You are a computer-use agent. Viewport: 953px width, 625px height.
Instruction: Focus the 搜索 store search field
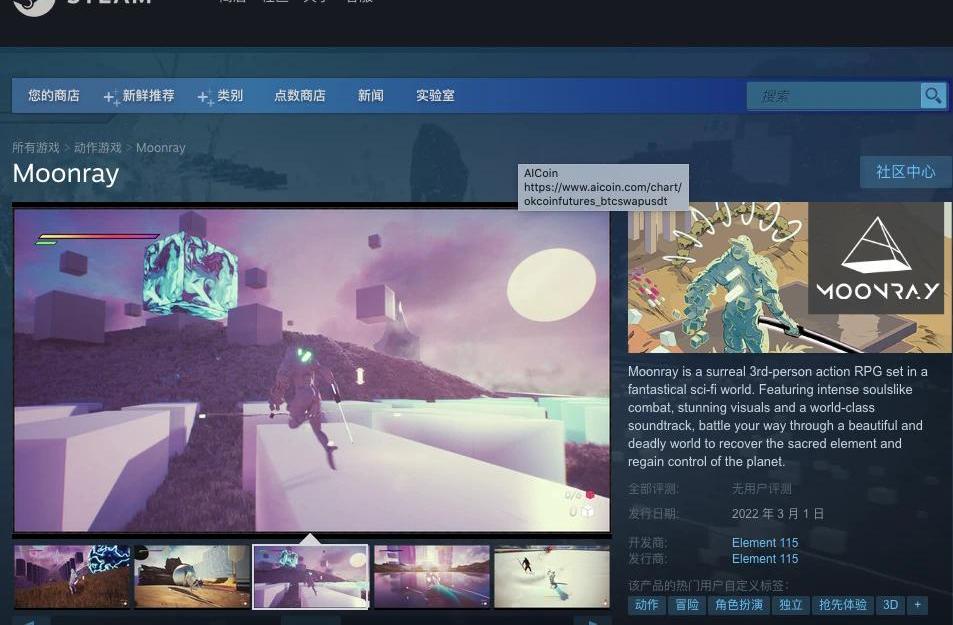[x=833, y=96]
